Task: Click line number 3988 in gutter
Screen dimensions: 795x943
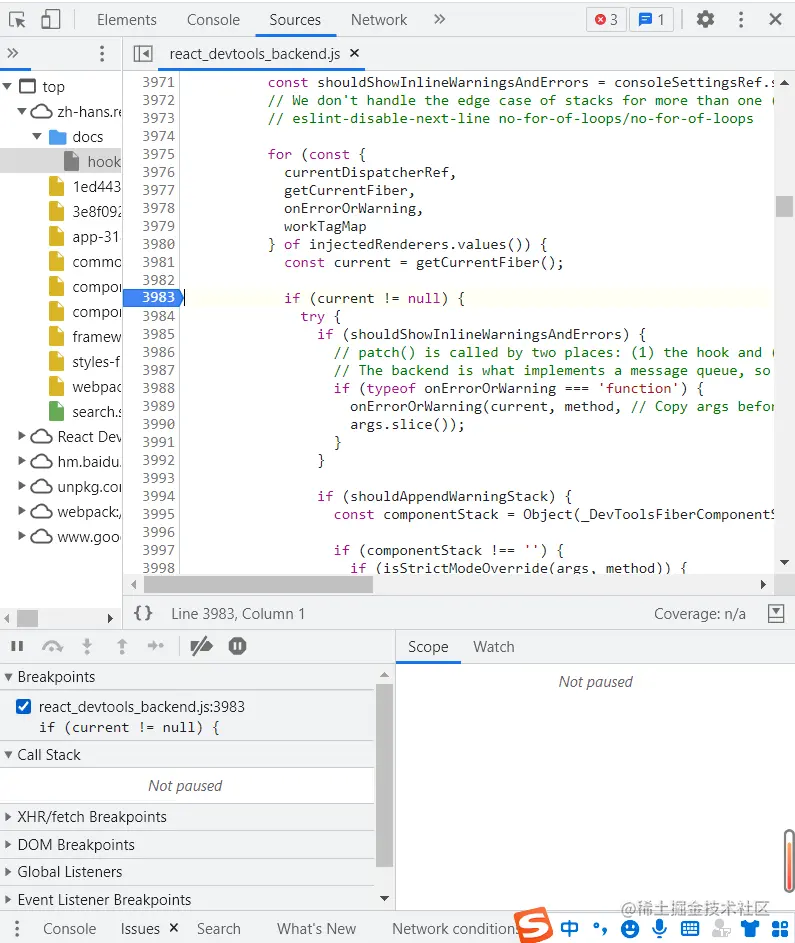Action: (158, 388)
